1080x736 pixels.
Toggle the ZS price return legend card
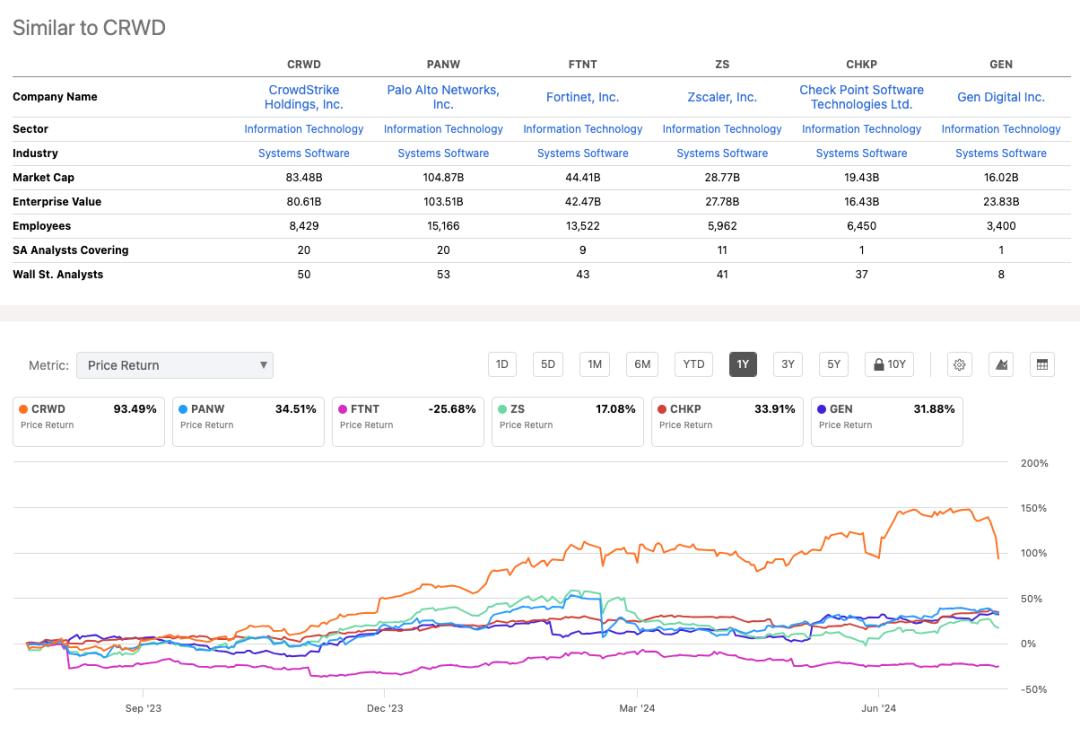click(568, 421)
